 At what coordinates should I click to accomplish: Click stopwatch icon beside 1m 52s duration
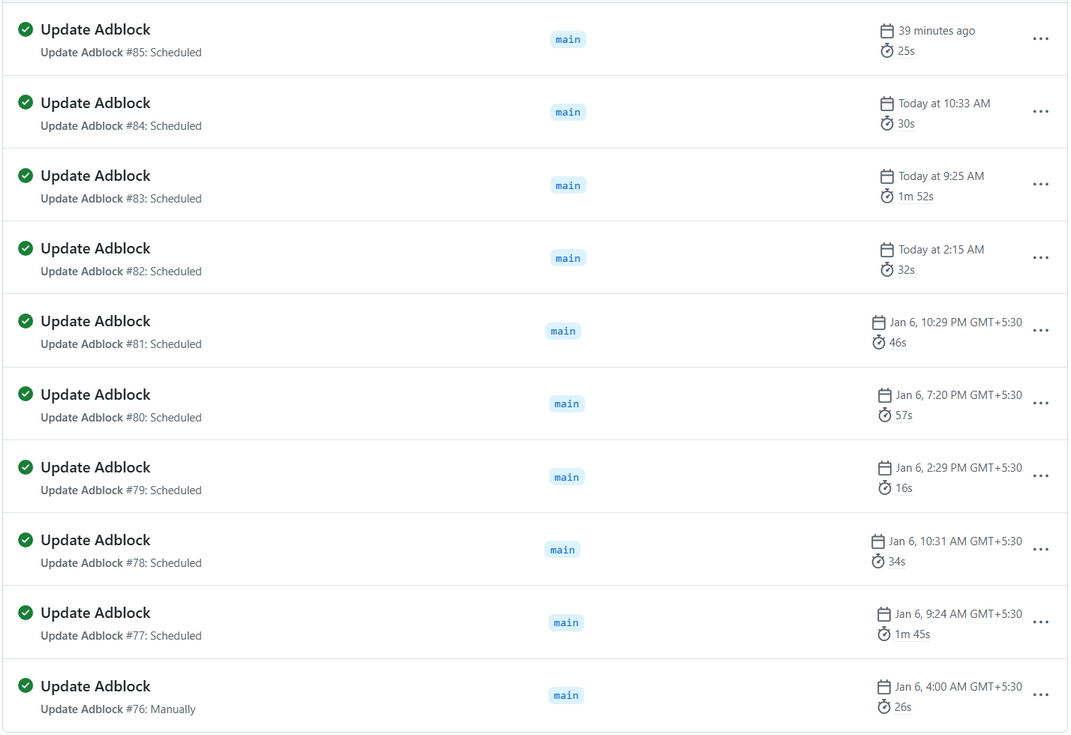pos(887,197)
